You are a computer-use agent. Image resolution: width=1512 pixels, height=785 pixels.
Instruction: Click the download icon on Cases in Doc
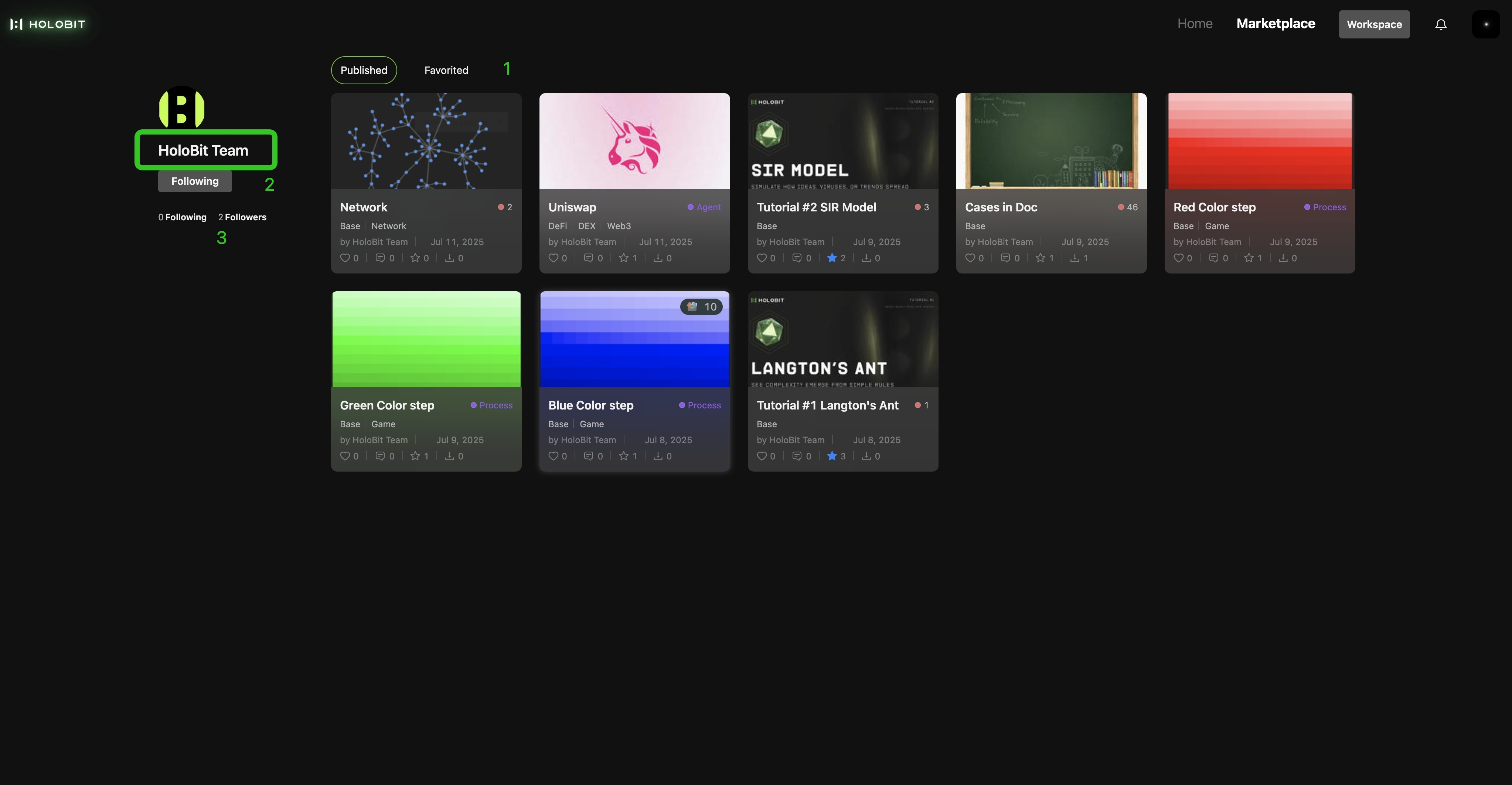(1074, 258)
